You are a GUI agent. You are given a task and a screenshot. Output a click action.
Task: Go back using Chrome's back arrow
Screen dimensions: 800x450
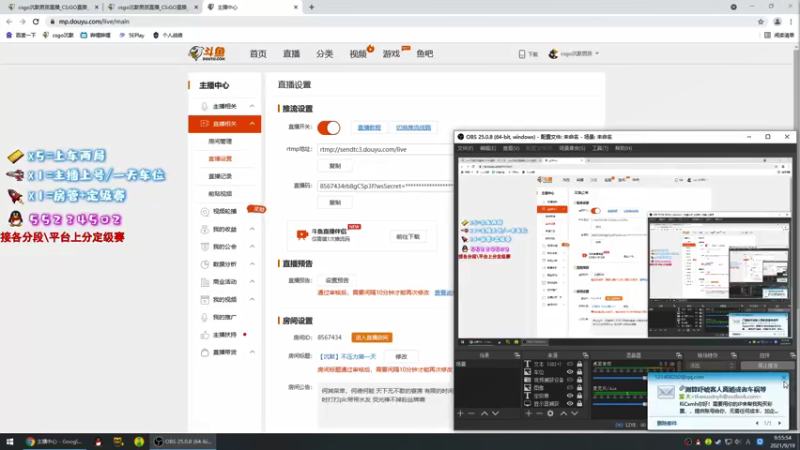(x=9, y=21)
